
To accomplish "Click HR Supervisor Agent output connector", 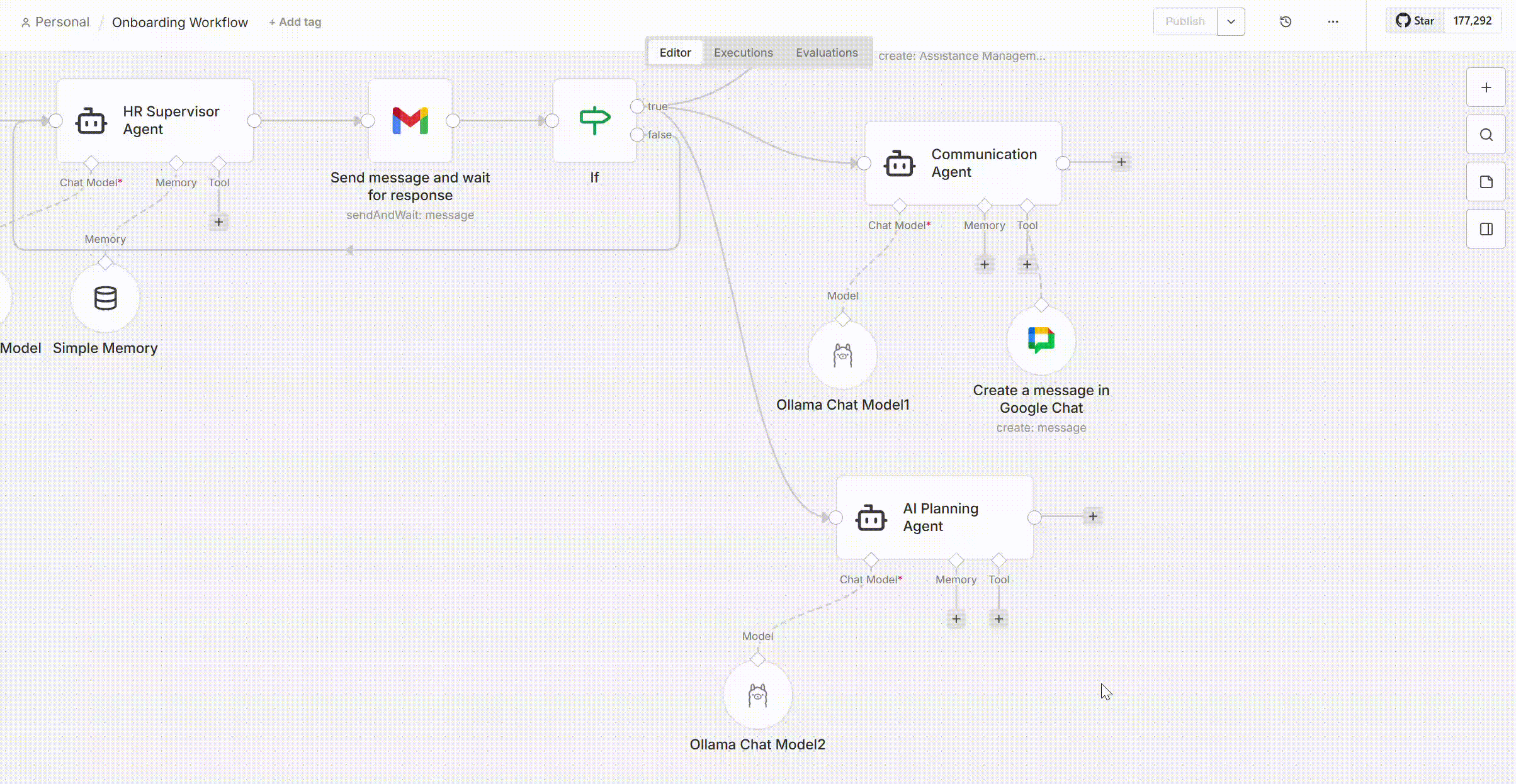I will [x=254, y=121].
